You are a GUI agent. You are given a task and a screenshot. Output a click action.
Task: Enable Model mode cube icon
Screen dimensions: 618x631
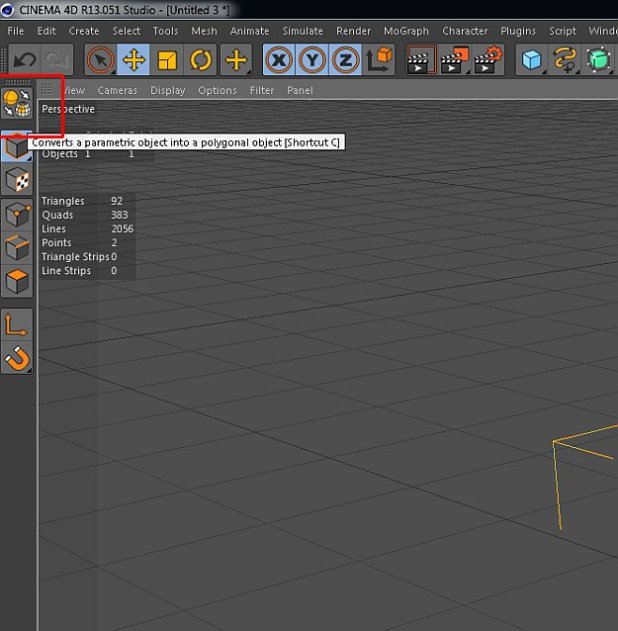point(17,146)
